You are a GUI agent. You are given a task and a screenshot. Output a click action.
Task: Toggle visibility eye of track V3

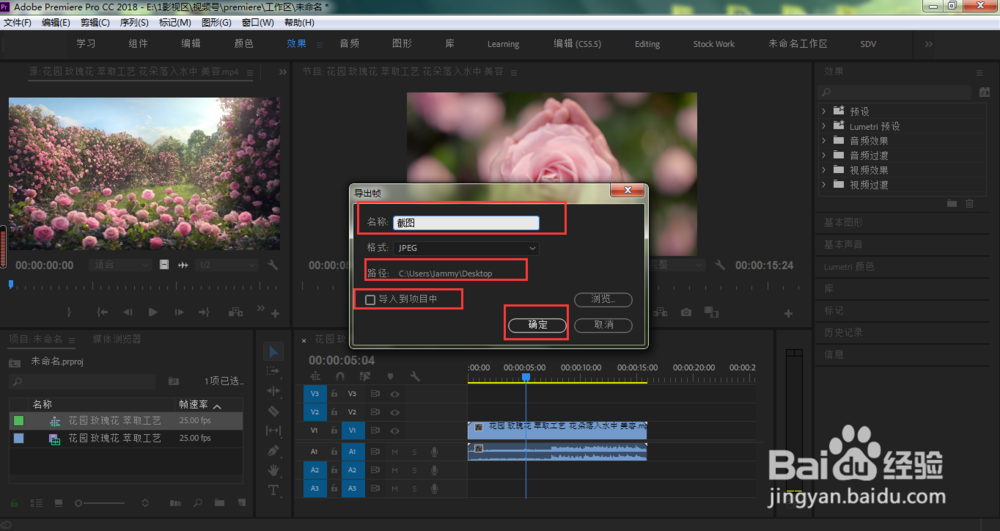point(395,394)
